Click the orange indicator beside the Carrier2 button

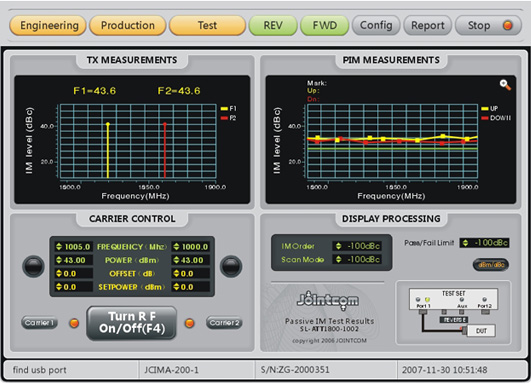pyautogui.click(x=190, y=323)
